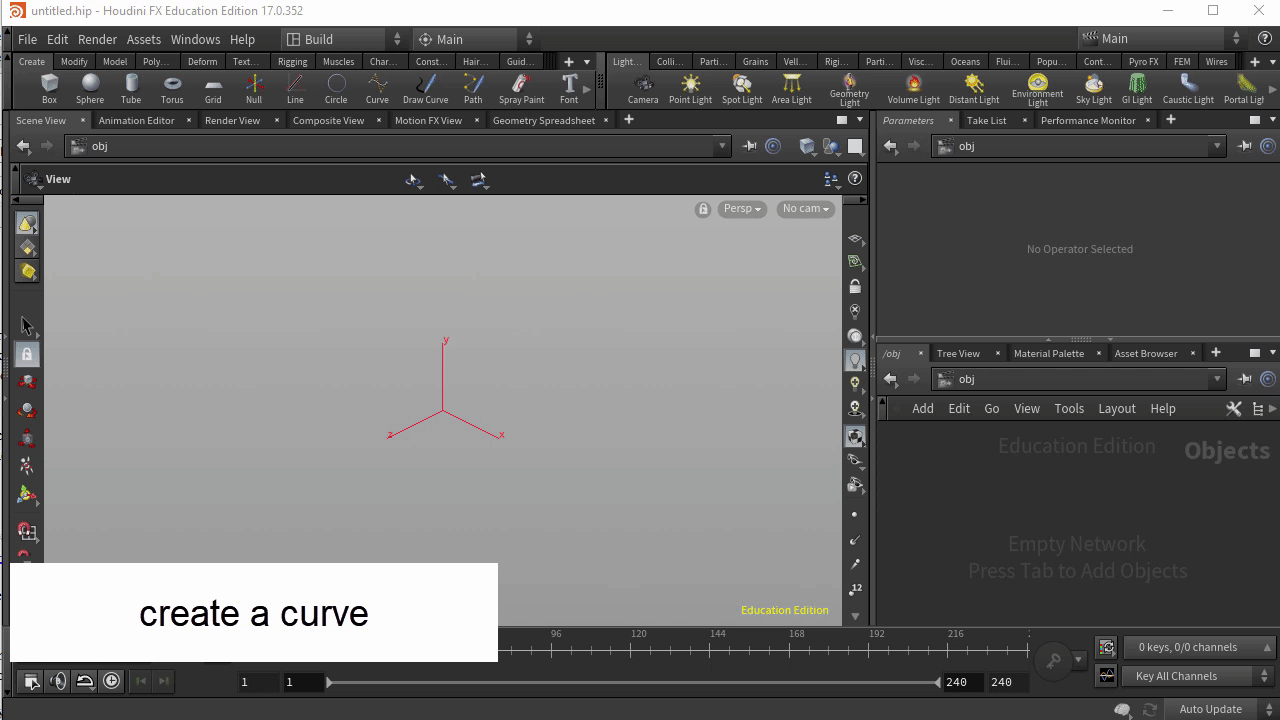
Task: Select the Curve shelf tool
Action: pyautogui.click(x=377, y=88)
